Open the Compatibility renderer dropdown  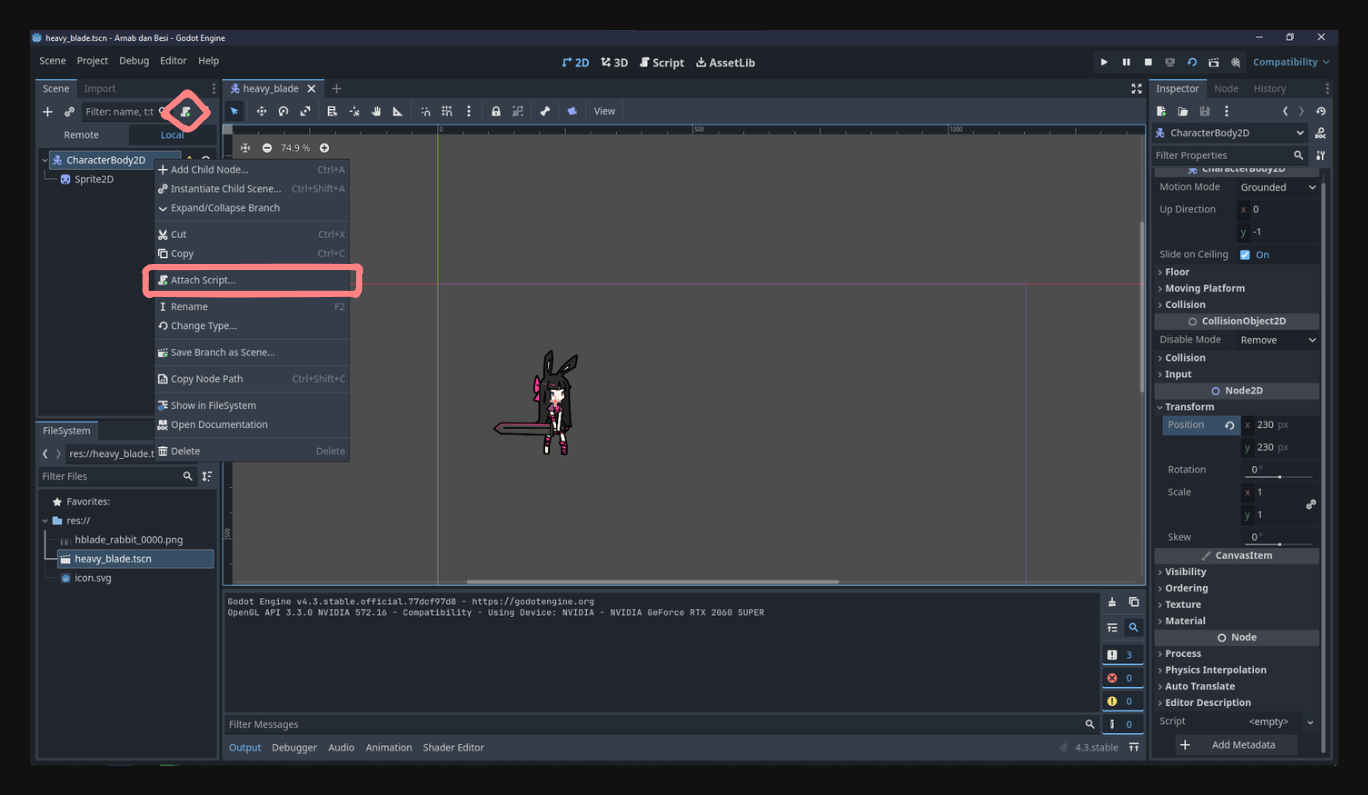click(1291, 62)
